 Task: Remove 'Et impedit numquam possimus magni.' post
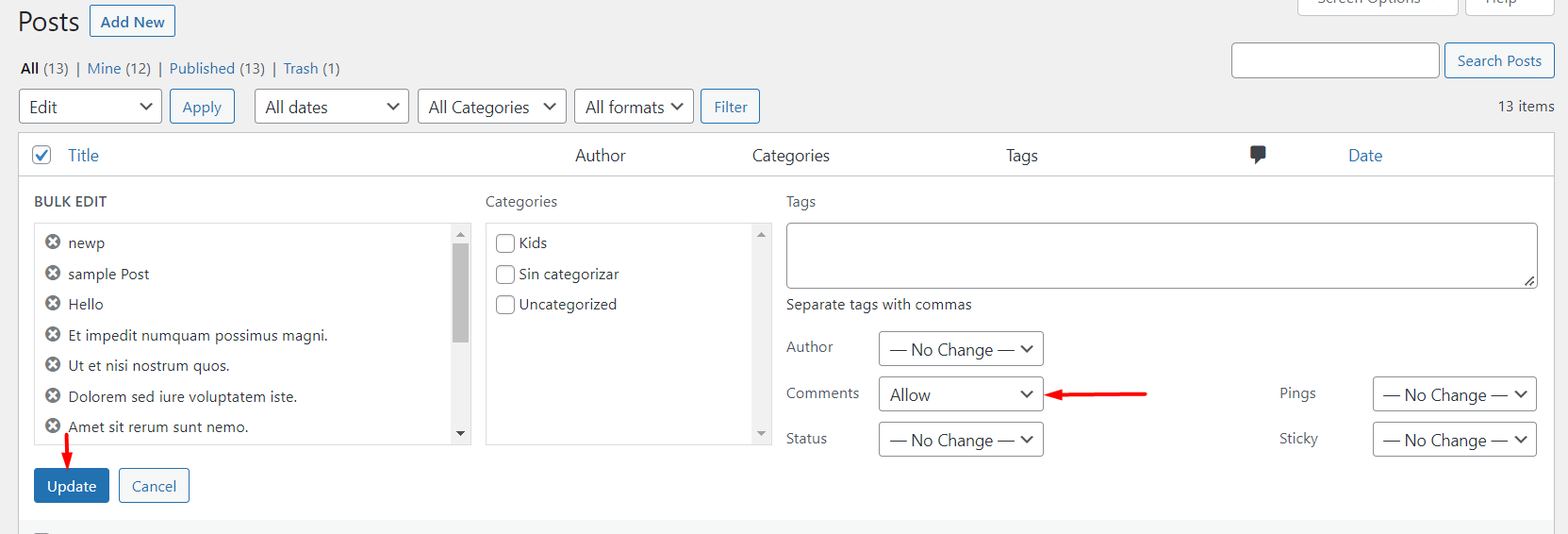tap(53, 335)
